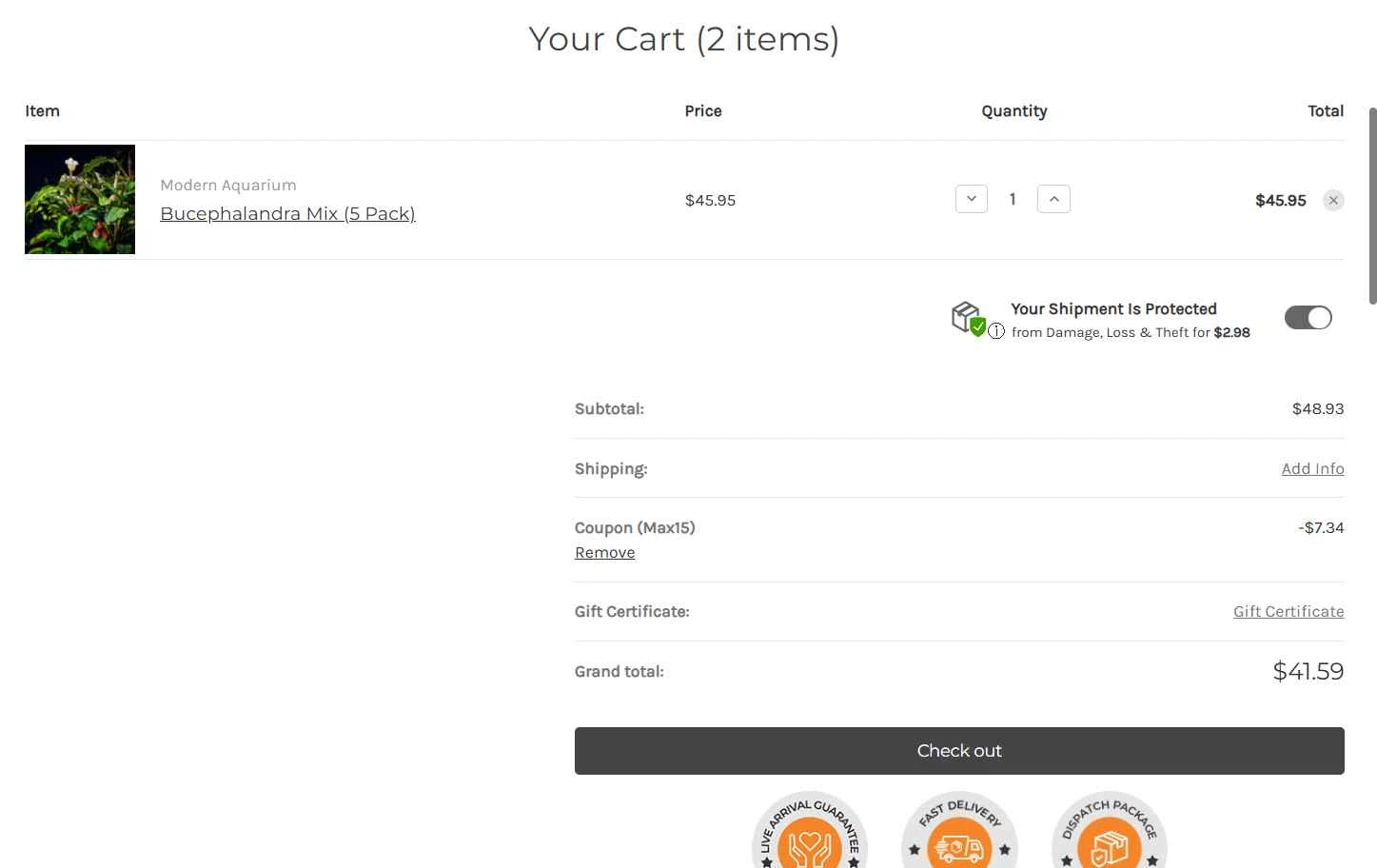Viewport: 1377px width, 868px height.
Task: Open Bucephalandra Mix (5 Pack) product link
Action: click(287, 213)
